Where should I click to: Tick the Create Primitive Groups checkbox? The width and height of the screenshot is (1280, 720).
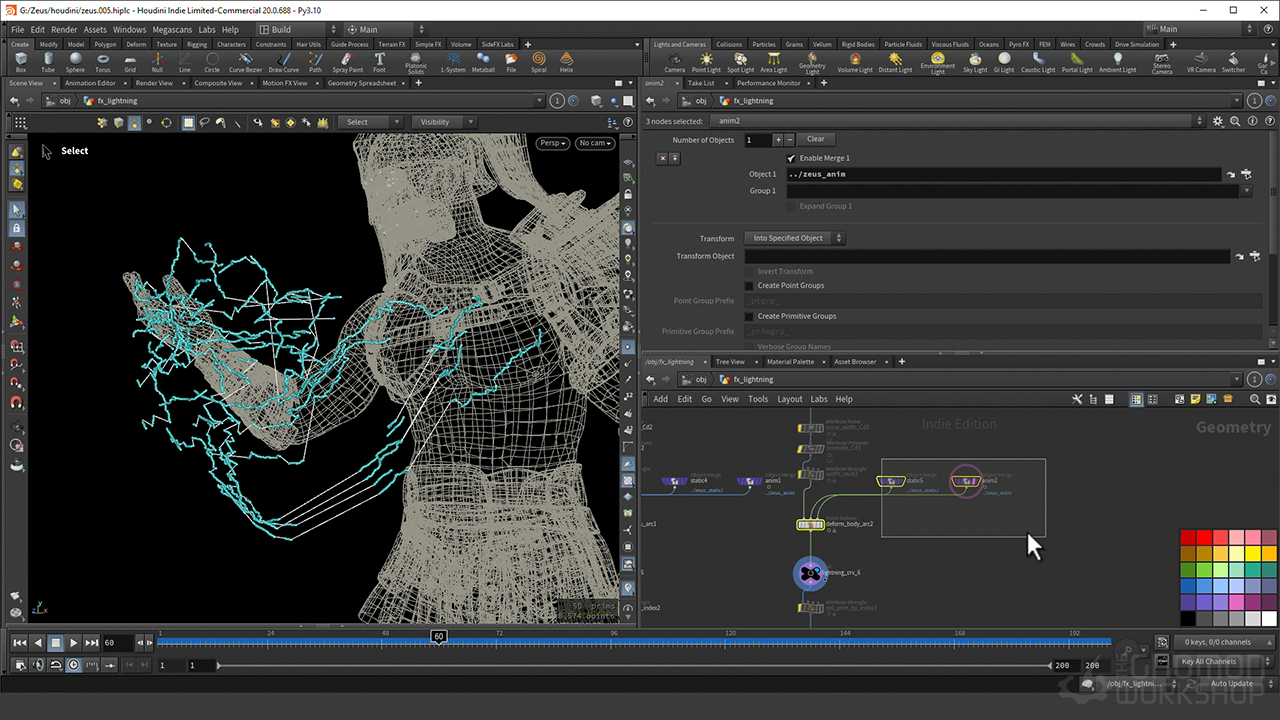(x=749, y=316)
